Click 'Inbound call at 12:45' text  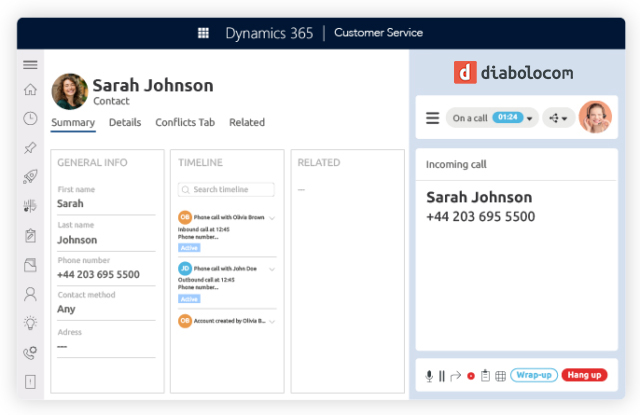[x=204, y=229]
